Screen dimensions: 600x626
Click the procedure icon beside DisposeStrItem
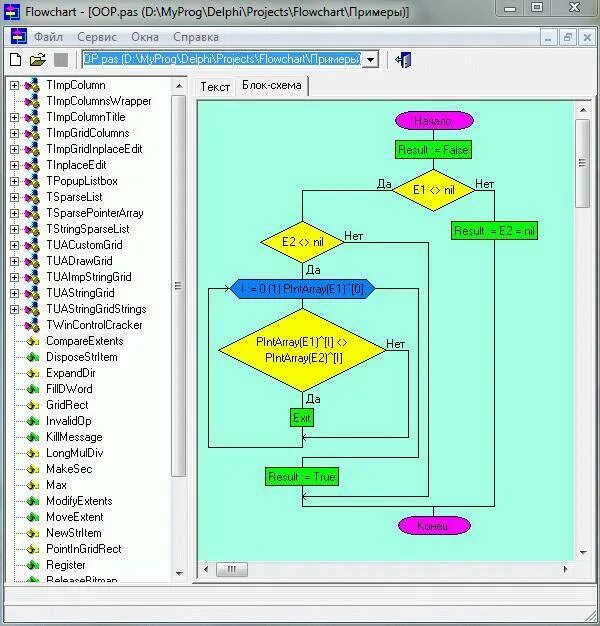coord(33,357)
